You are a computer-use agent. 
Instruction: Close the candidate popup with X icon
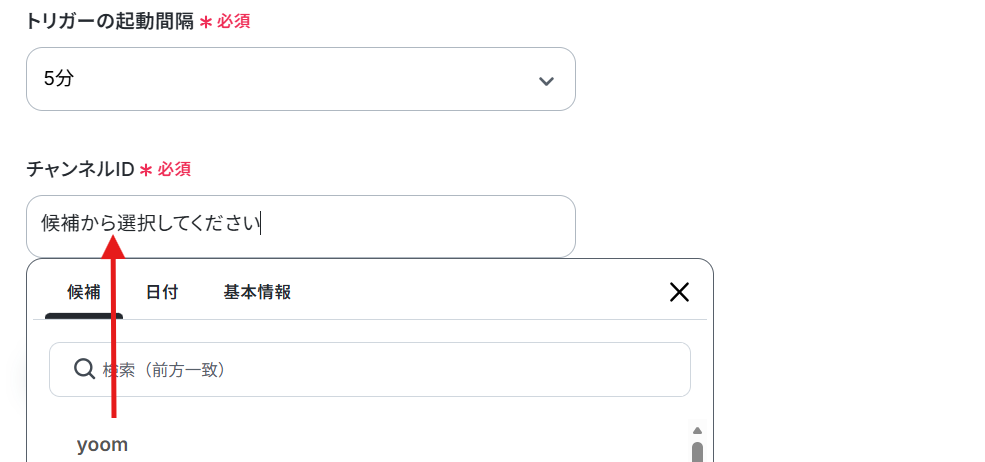pos(679,292)
